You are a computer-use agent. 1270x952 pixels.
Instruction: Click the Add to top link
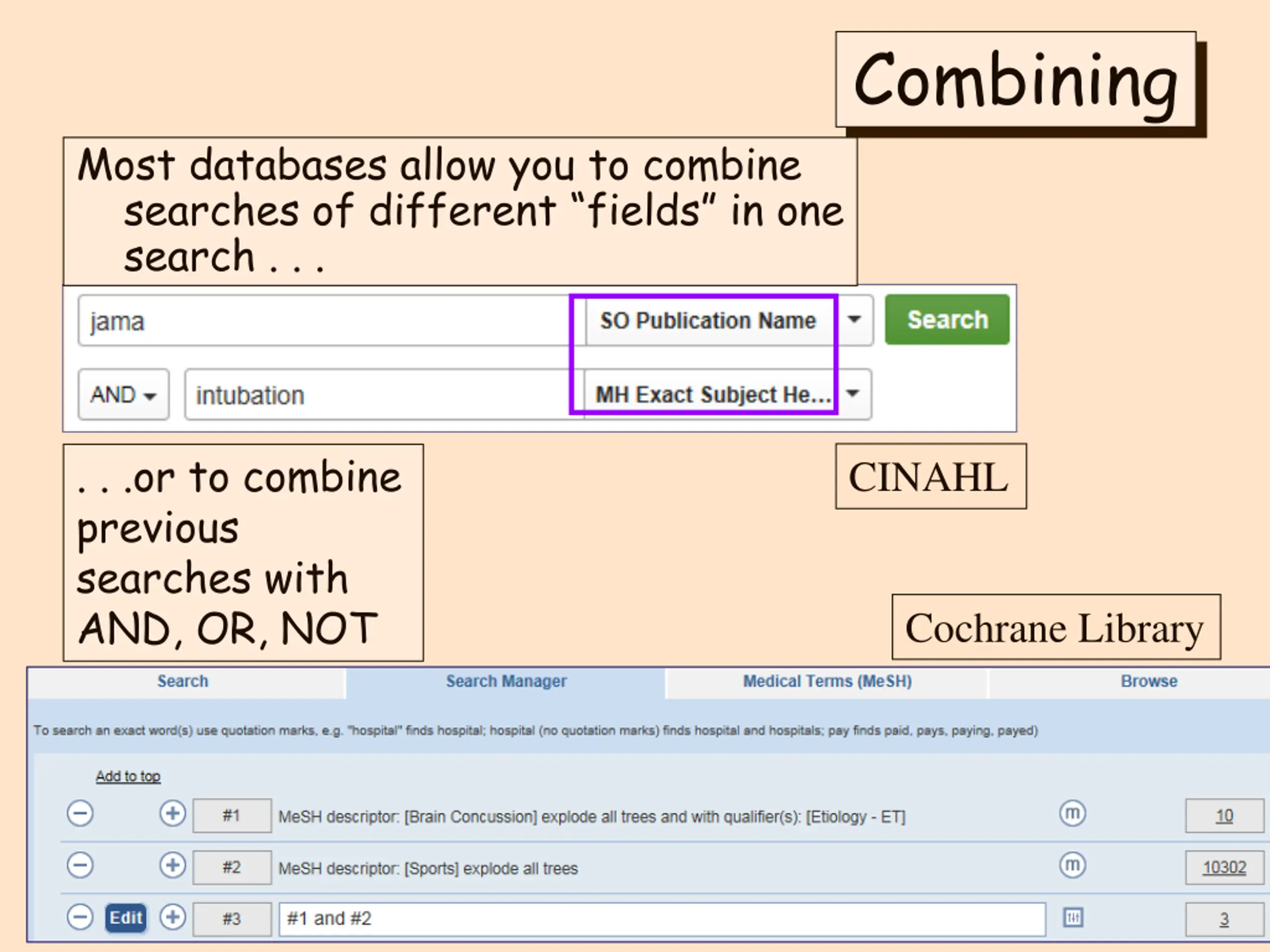tap(128, 776)
